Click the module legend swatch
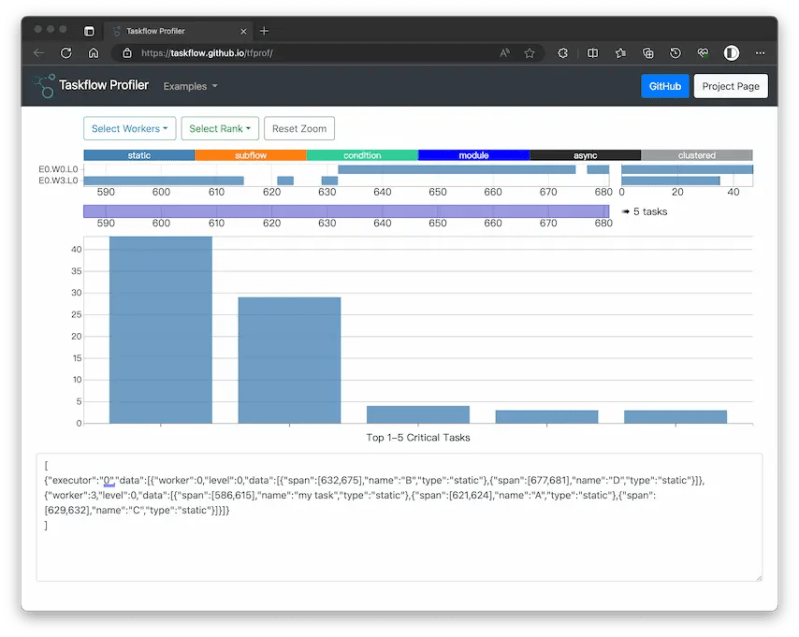This screenshot has width=799, height=637. tap(474, 155)
